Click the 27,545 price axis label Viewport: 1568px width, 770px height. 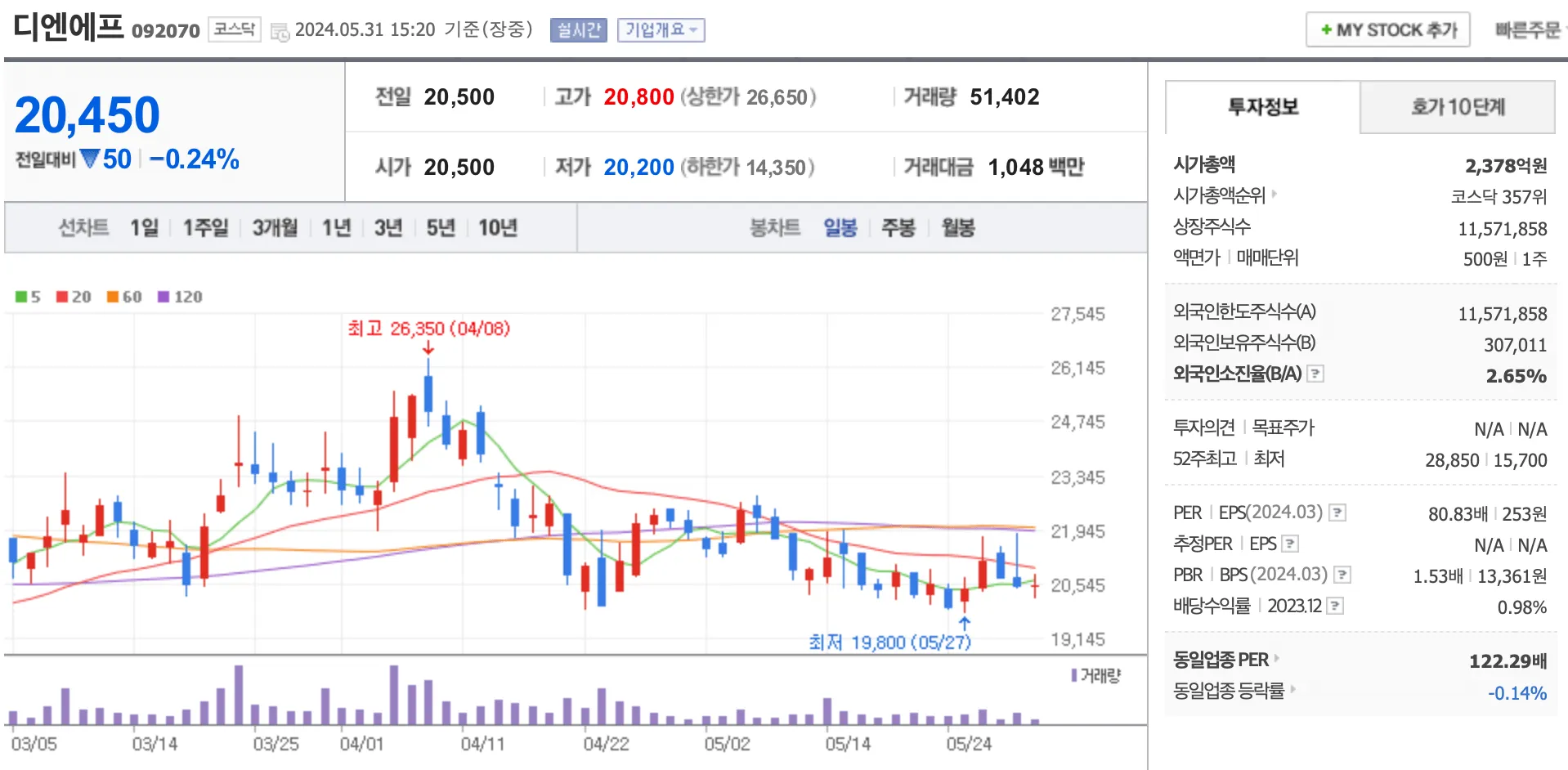pos(1077,314)
